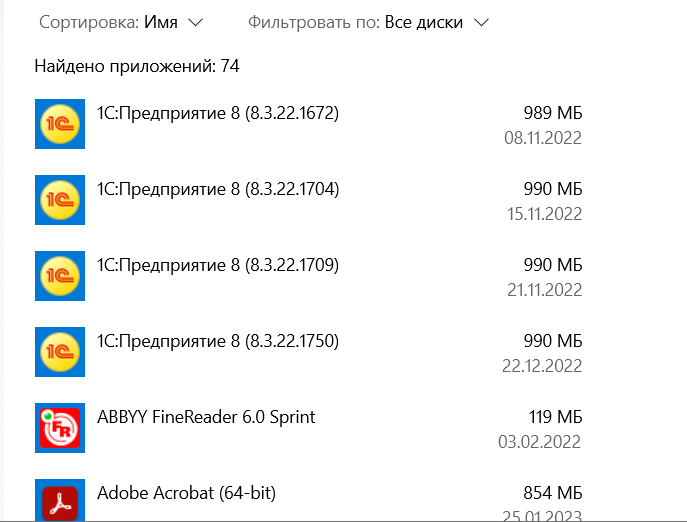
Task: Click the 989 МБ size value
Action: click(x=553, y=113)
